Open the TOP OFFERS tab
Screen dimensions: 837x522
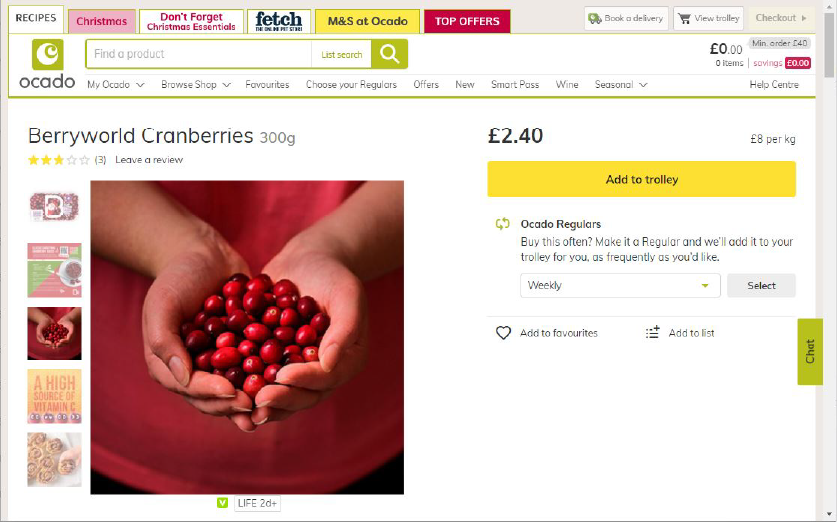467,21
